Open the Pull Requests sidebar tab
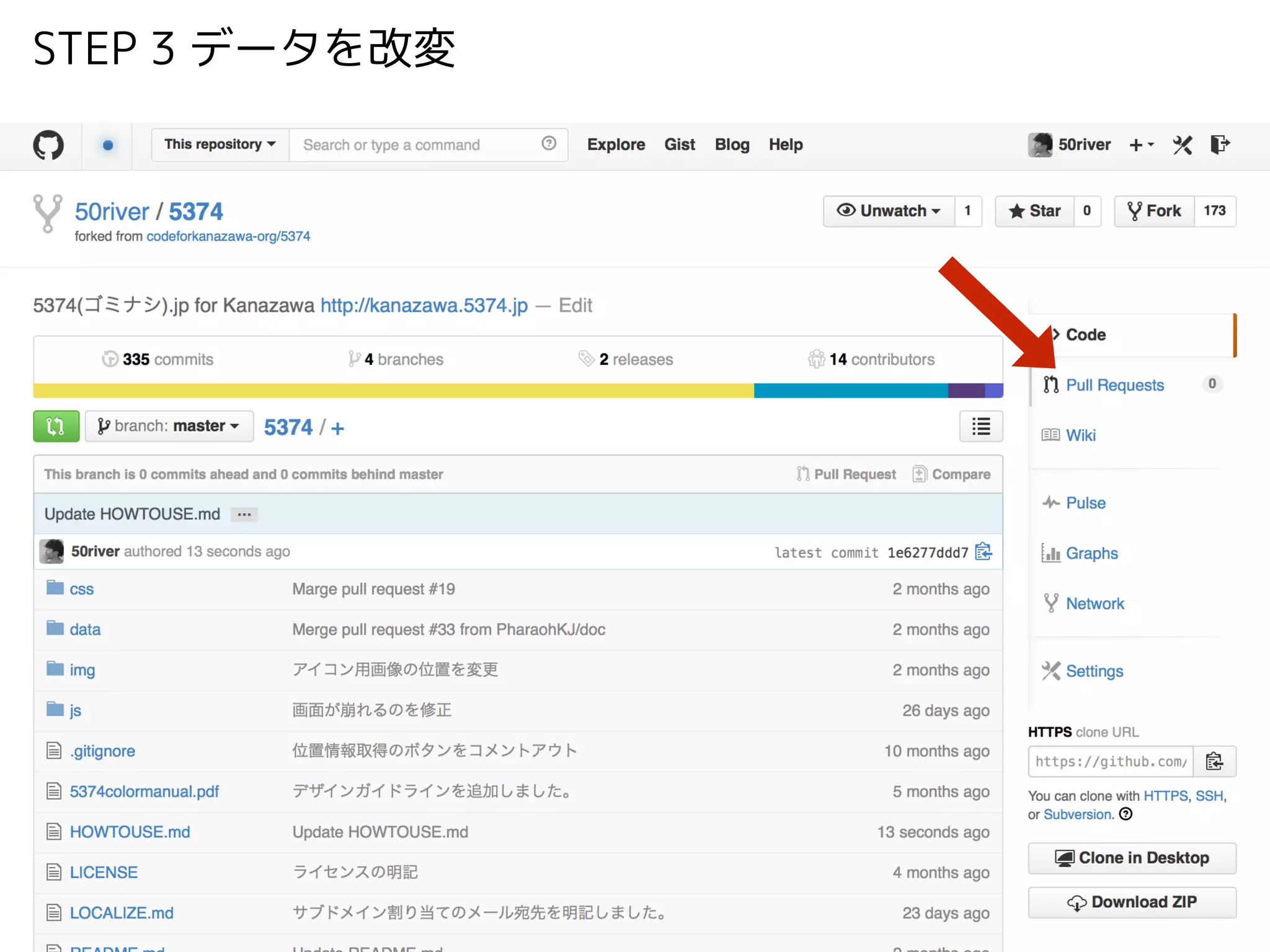The height and width of the screenshot is (952, 1270). [1115, 385]
